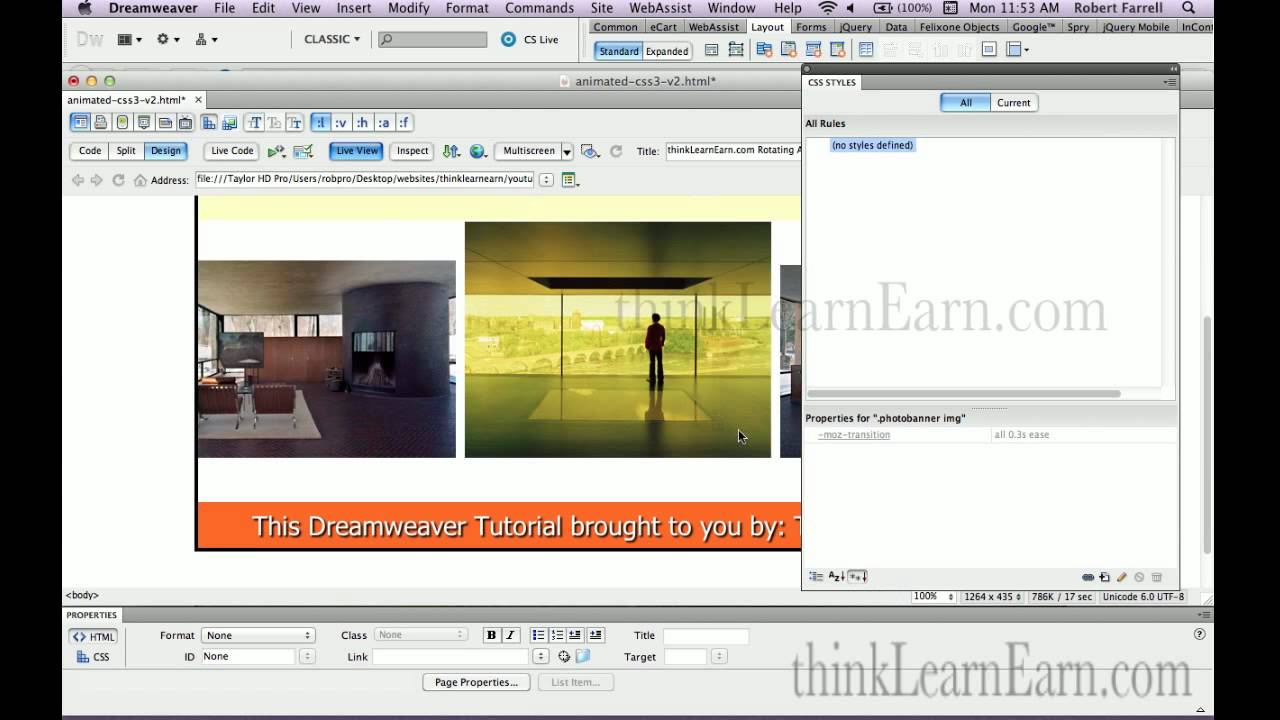Open the Link history dropdown stepper
This screenshot has width=1280, height=720.
pos(541,657)
